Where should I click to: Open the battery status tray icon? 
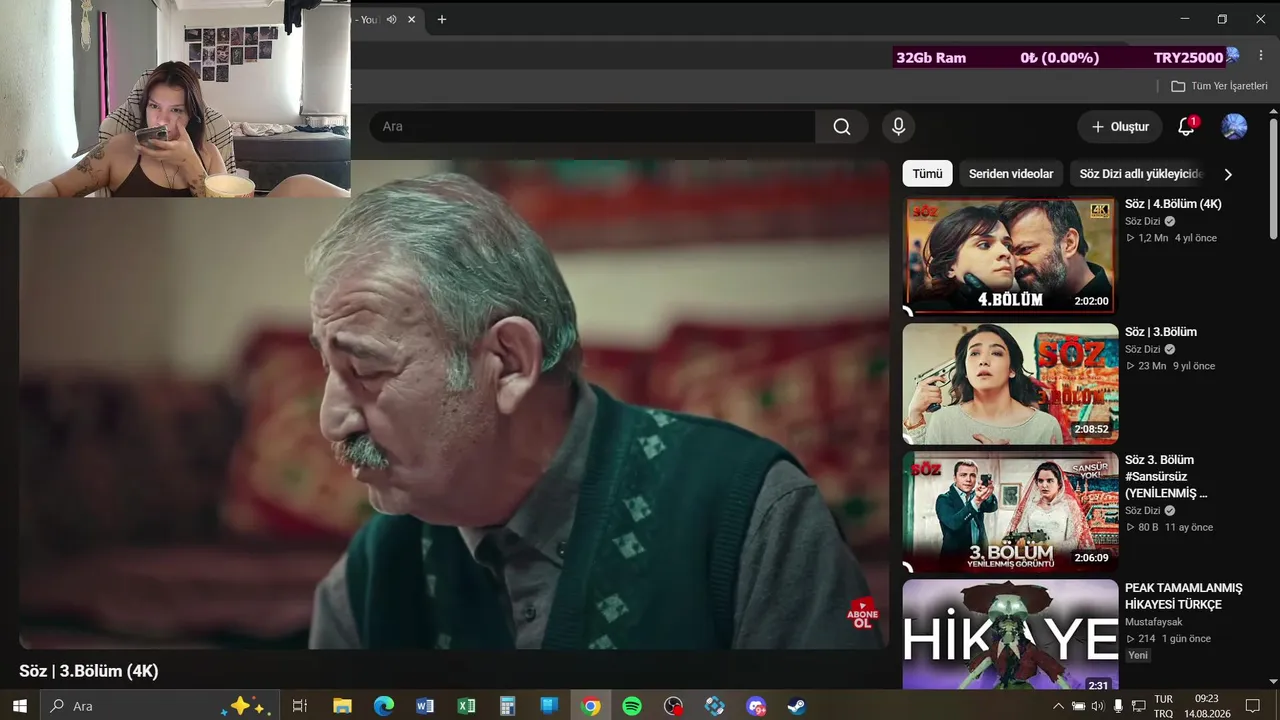coord(1078,706)
